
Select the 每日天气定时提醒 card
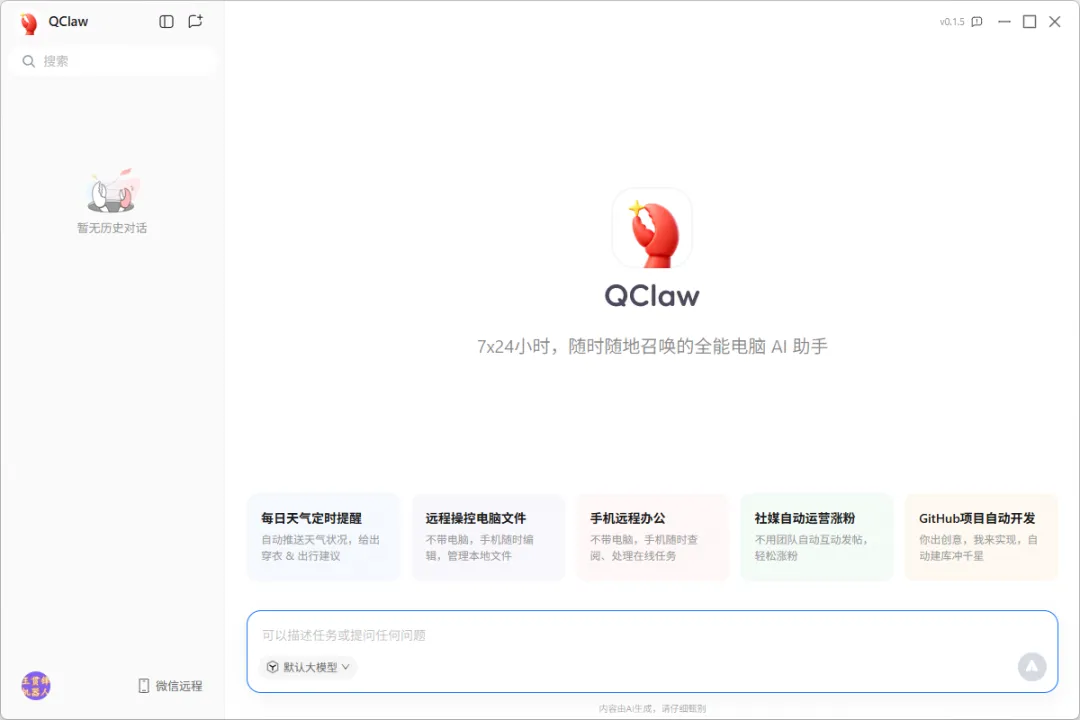click(323, 537)
